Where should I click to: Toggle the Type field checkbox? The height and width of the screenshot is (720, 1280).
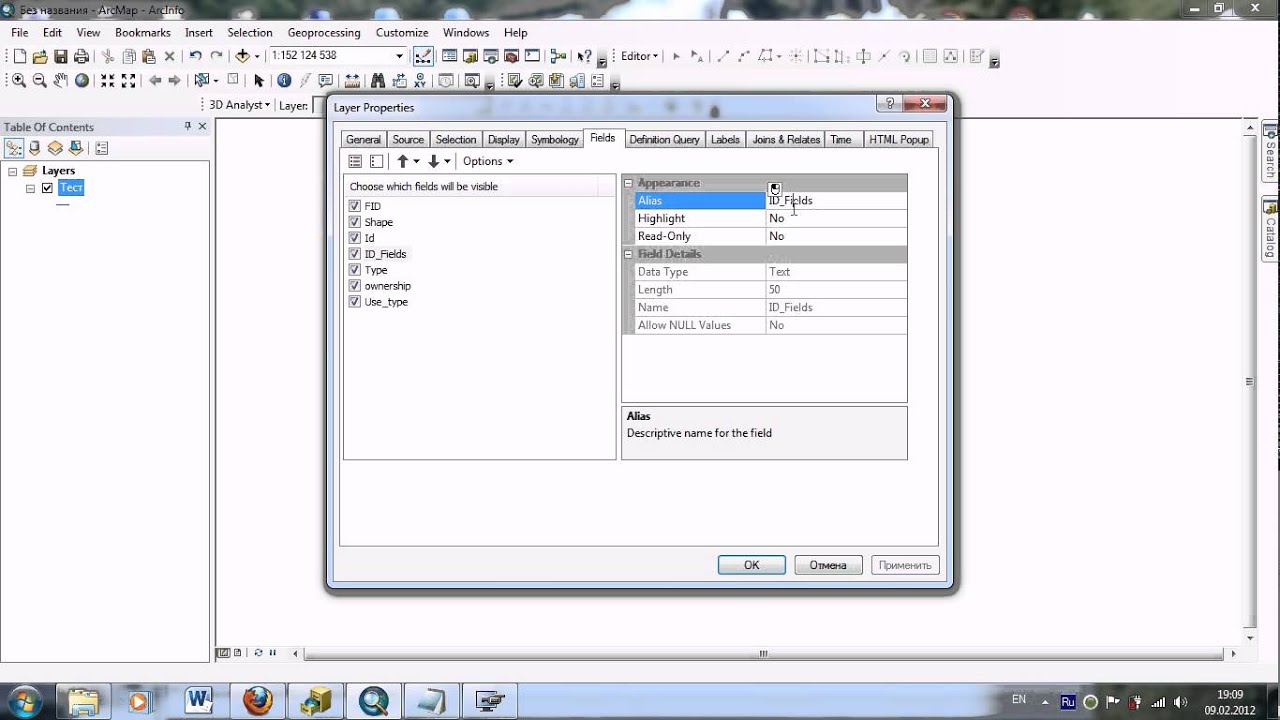(354, 270)
